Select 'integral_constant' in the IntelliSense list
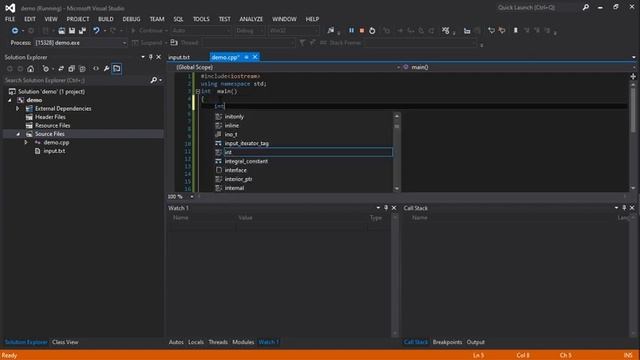Image resolution: width=640 pixels, height=360 pixels. click(303, 161)
